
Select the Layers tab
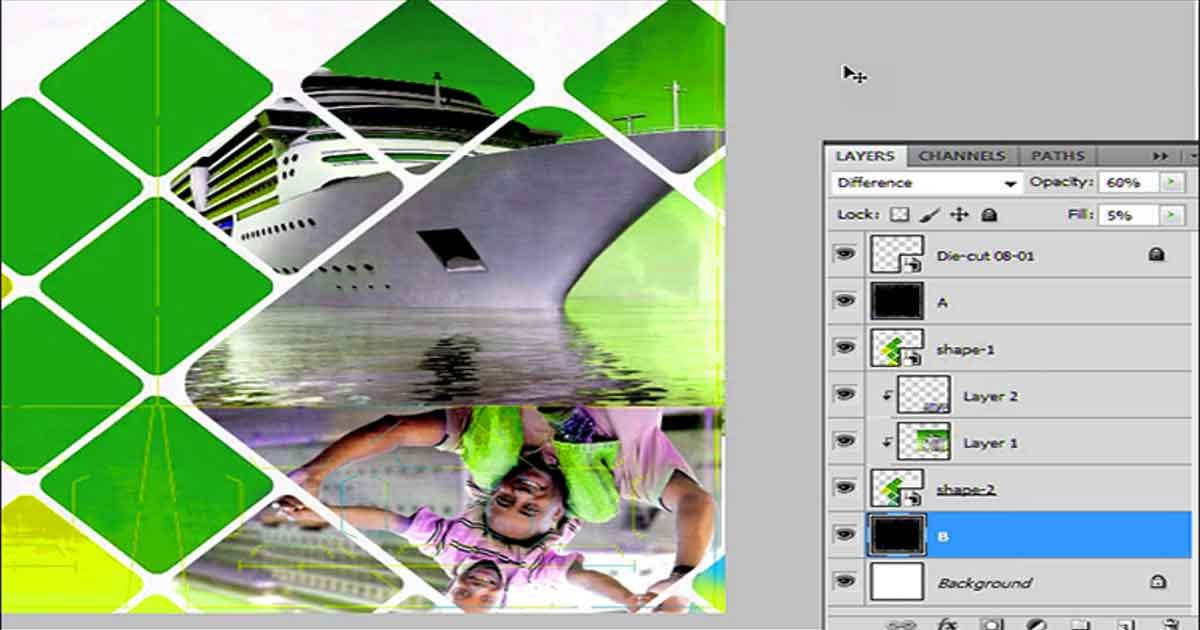[x=865, y=156]
